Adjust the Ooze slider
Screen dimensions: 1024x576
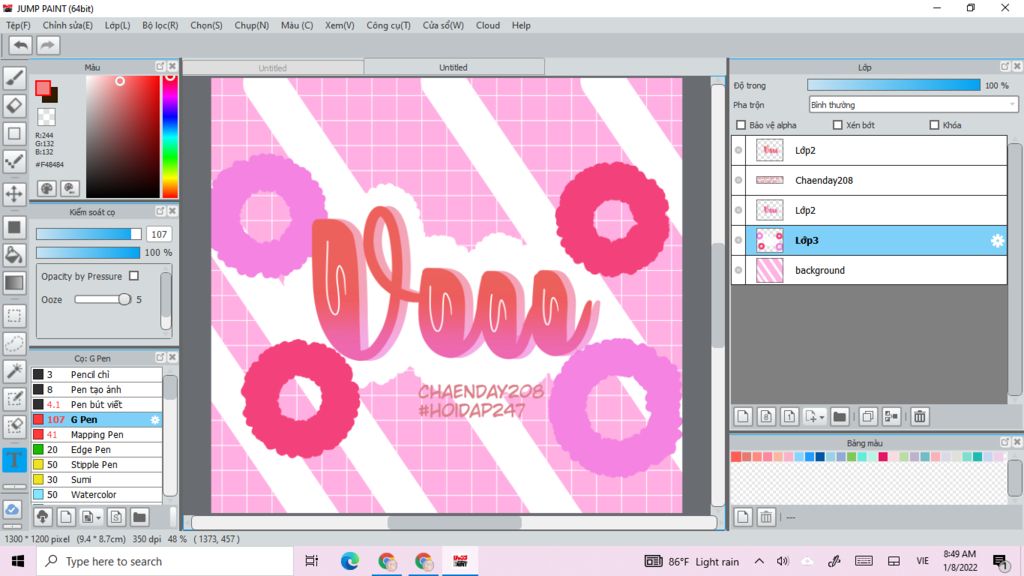pyautogui.click(x=103, y=299)
